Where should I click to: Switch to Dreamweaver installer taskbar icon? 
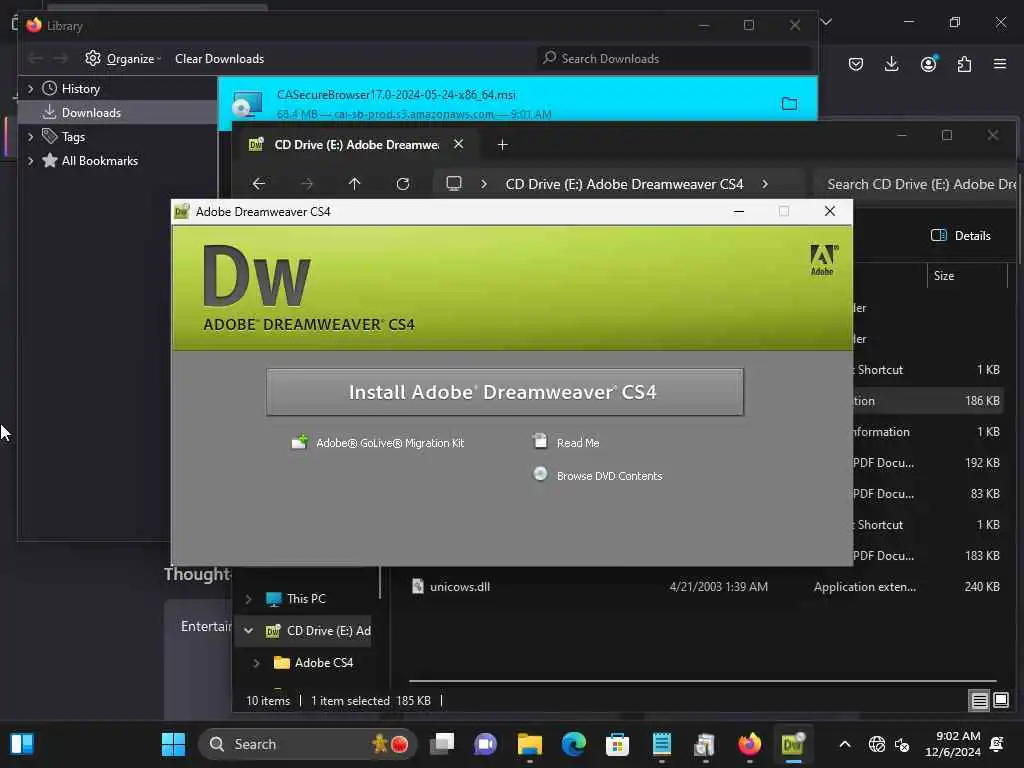point(793,744)
